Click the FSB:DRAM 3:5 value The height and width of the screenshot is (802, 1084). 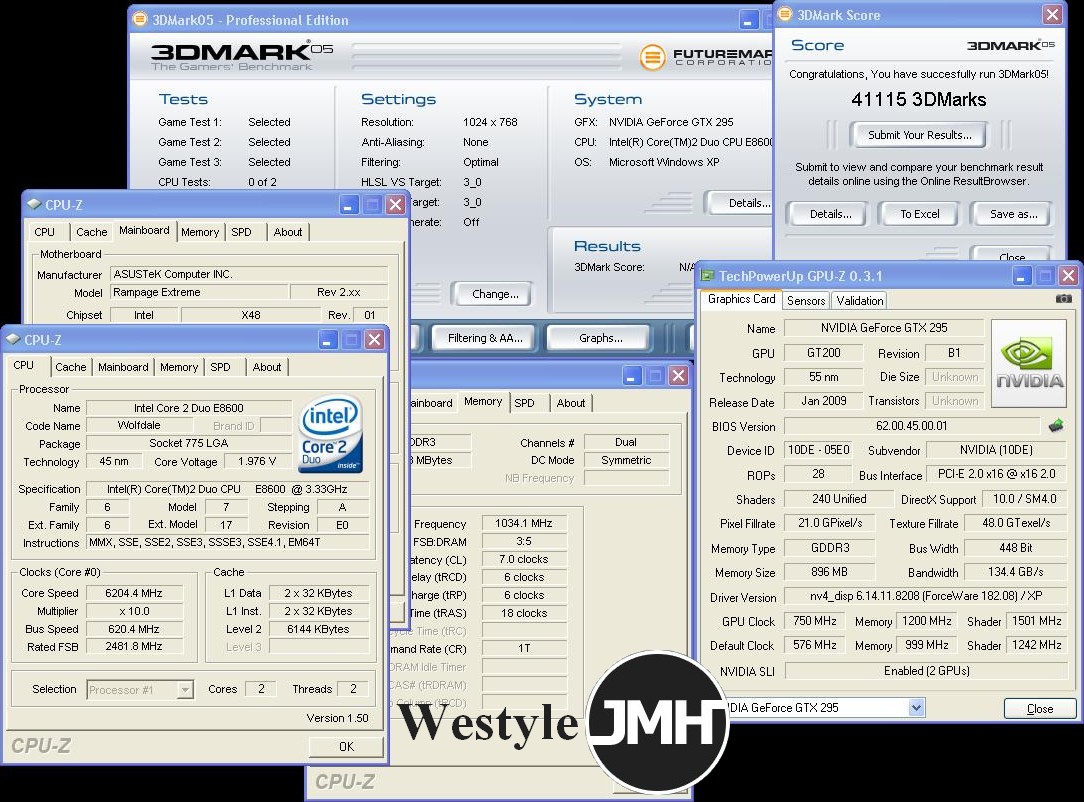point(524,541)
